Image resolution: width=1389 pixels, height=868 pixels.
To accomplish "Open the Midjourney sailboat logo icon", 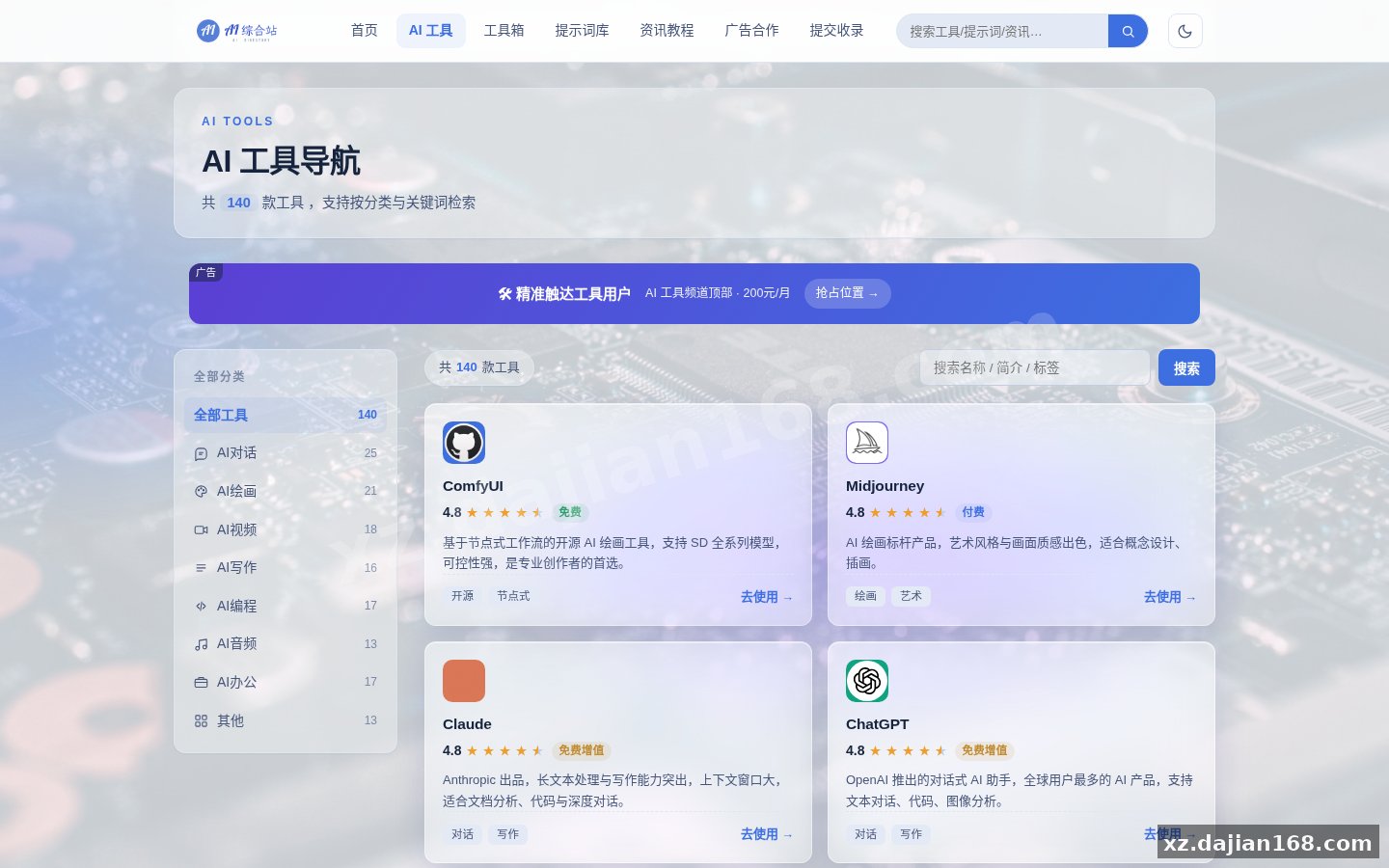I will 867,443.
